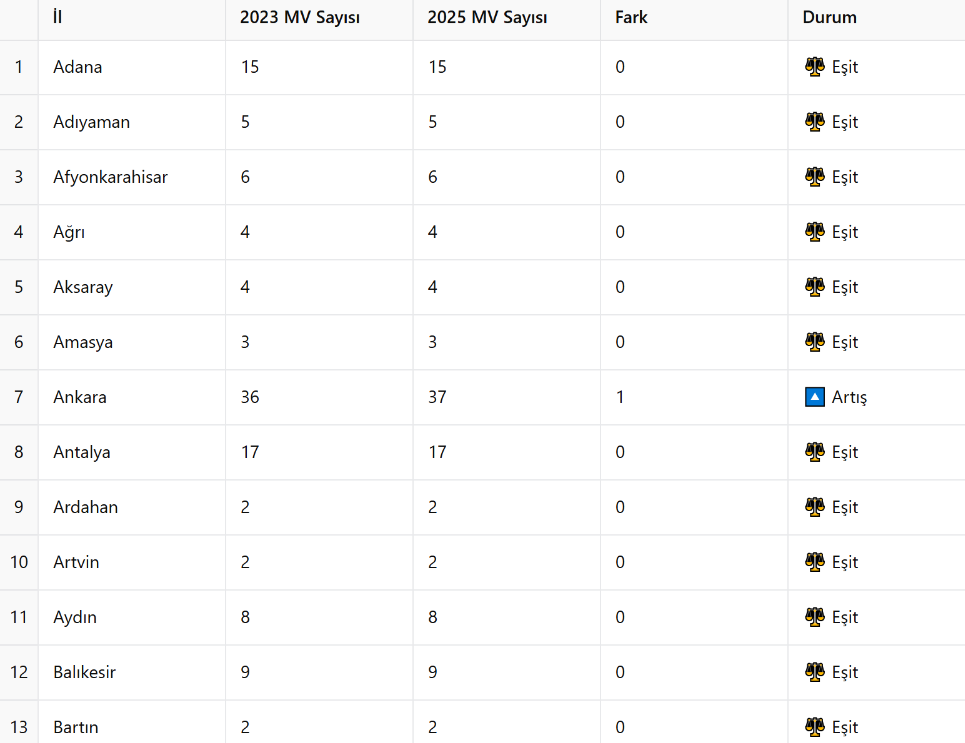Click the blue Artış arrow icon for Ankara
The image size is (965, 743).
[x=814, y=397]
